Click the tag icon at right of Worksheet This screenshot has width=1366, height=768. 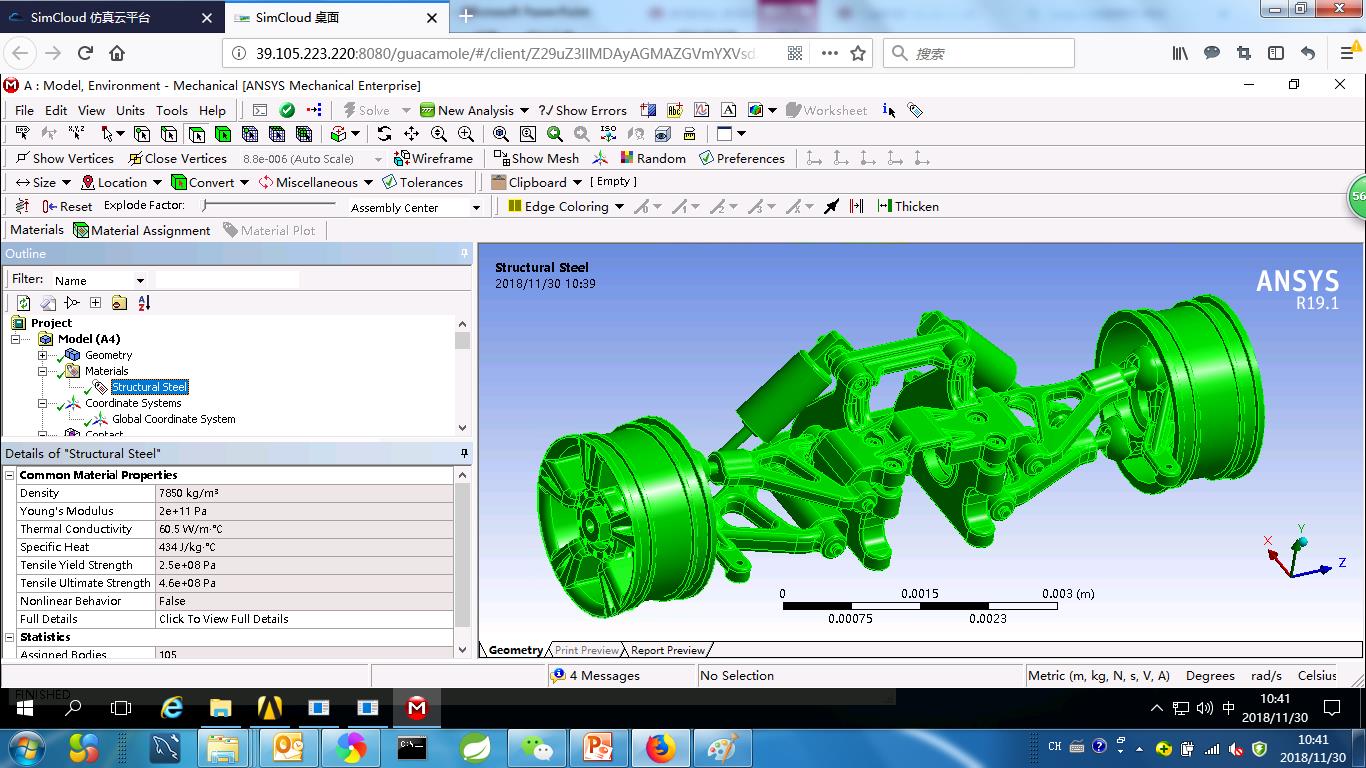click(x=915, y=110)
